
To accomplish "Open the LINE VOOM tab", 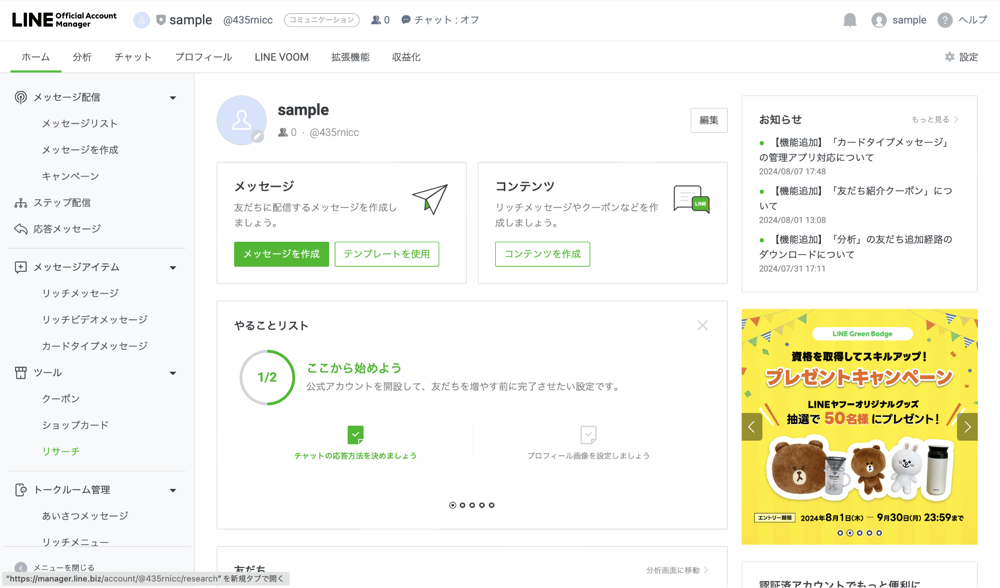I will click(281, 57).
